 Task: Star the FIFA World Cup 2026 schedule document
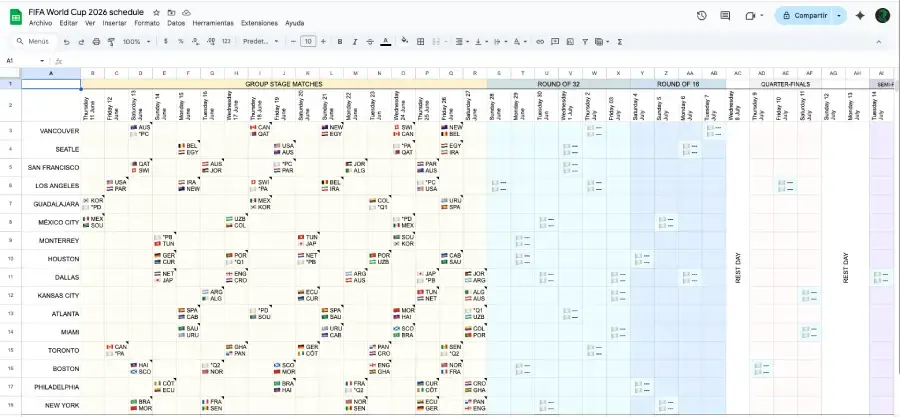(x=157, y=13)
